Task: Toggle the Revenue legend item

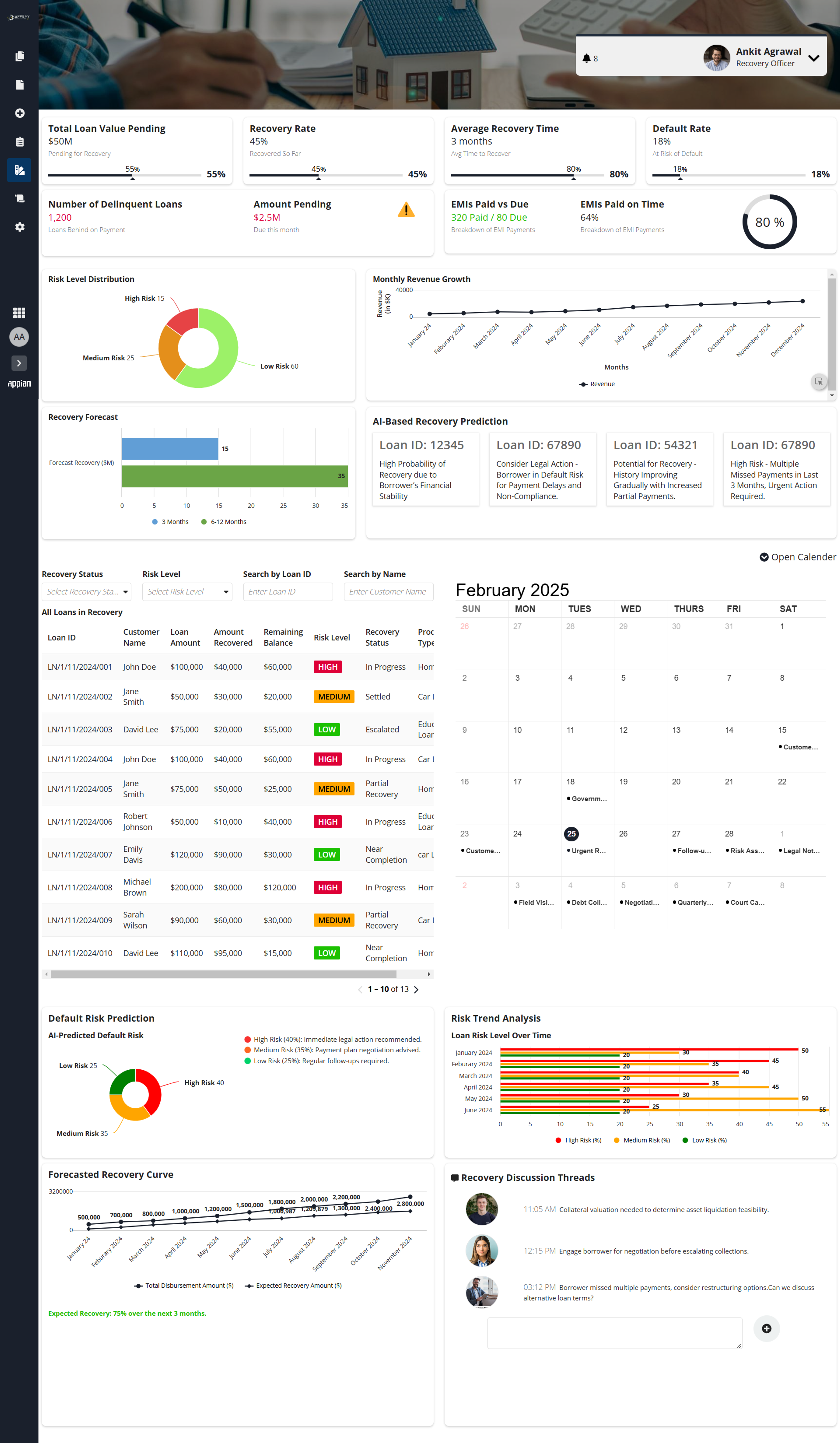Action: point(597,384)
